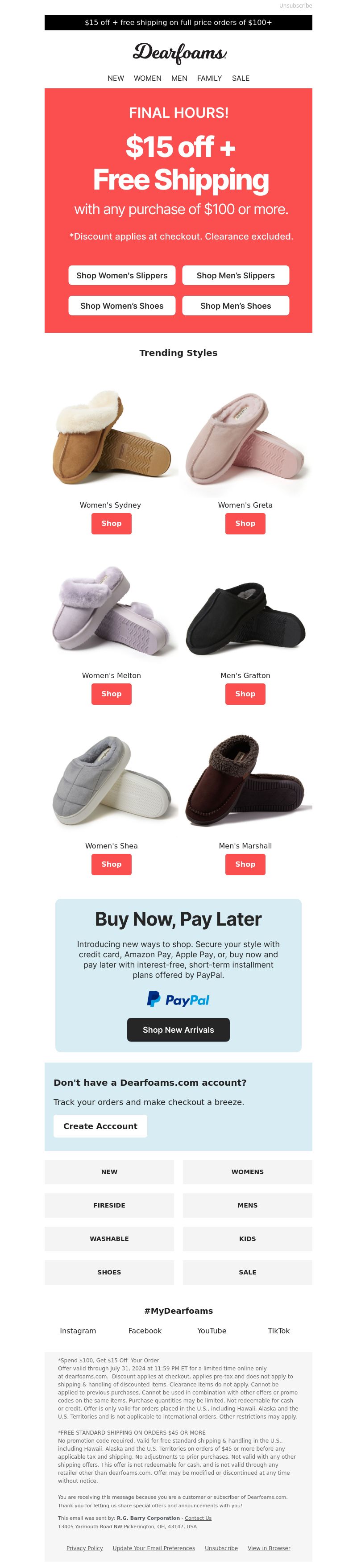Click the Create Account button
This screenshot has height=1568, width=357.
point(100,1126)
